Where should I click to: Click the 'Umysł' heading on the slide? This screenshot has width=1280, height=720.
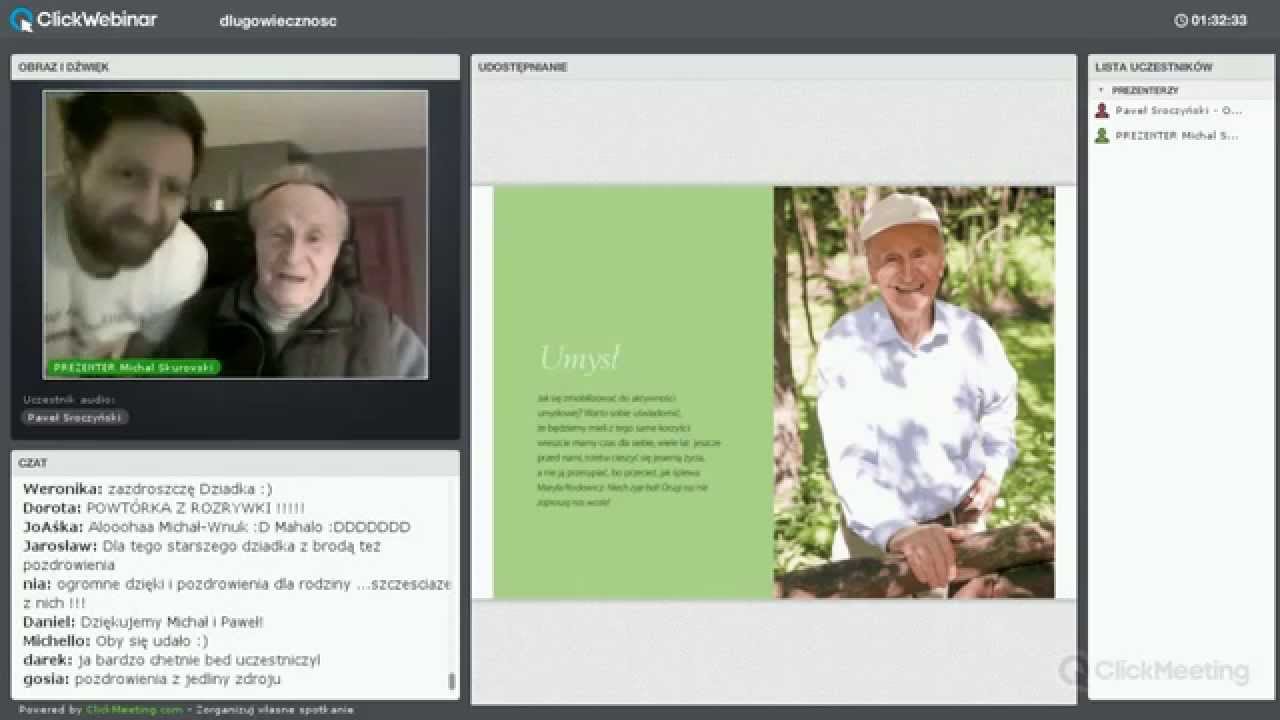point(579,357)
